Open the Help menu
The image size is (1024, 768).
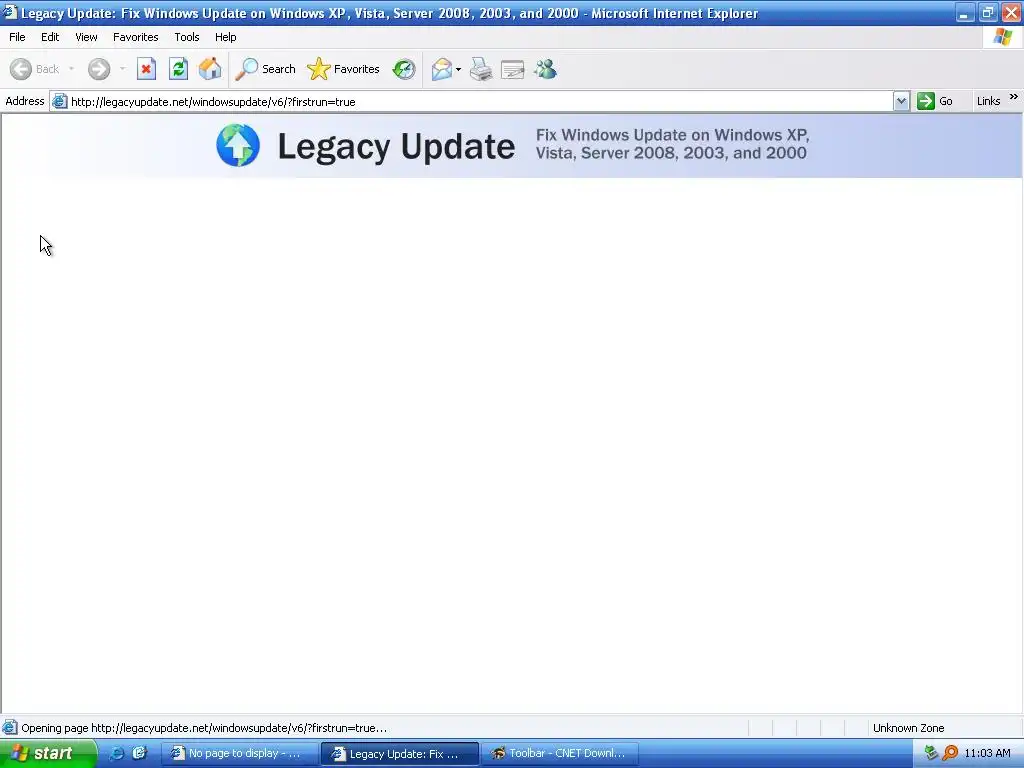click(225, 37)
